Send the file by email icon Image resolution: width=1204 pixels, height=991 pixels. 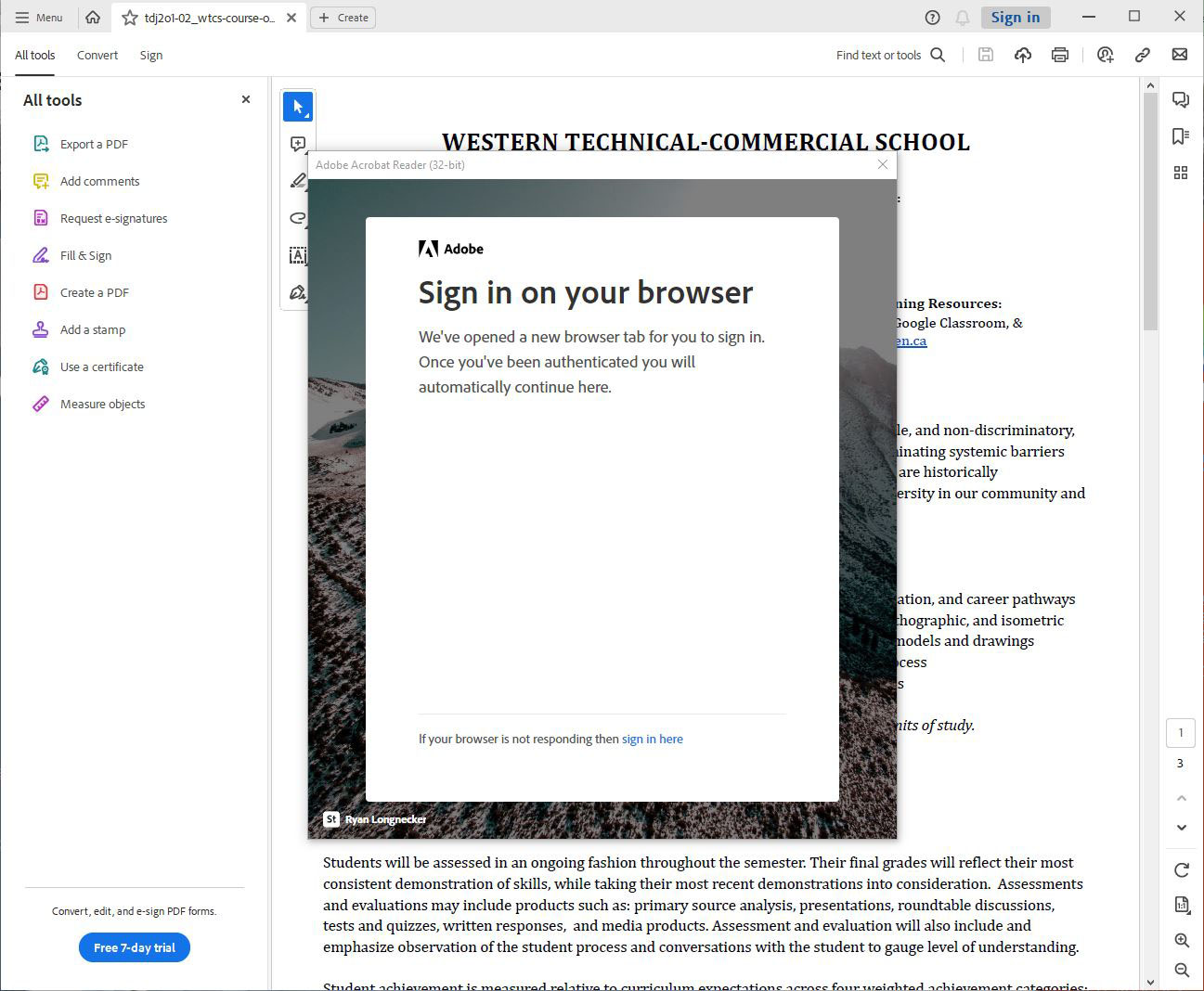1179,55
